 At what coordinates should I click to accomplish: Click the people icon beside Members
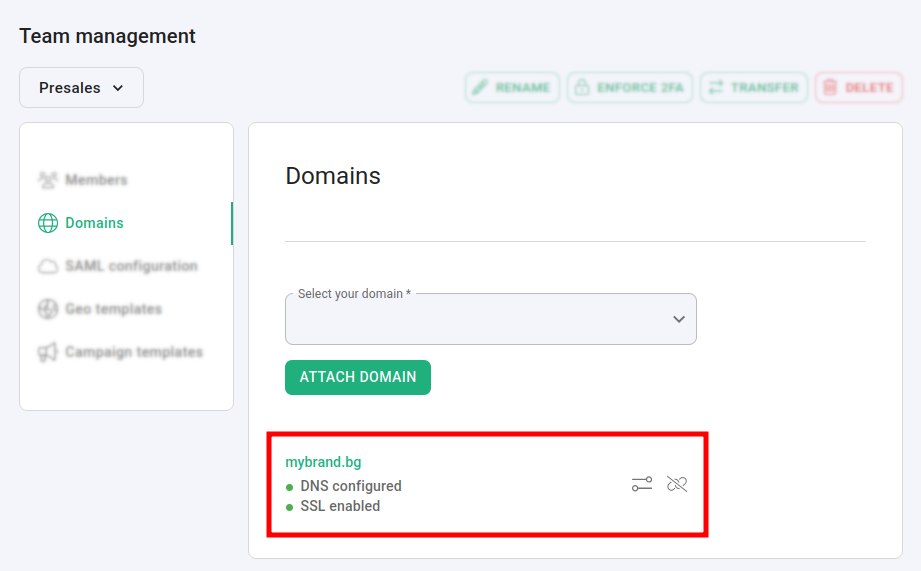click(48, 180)
